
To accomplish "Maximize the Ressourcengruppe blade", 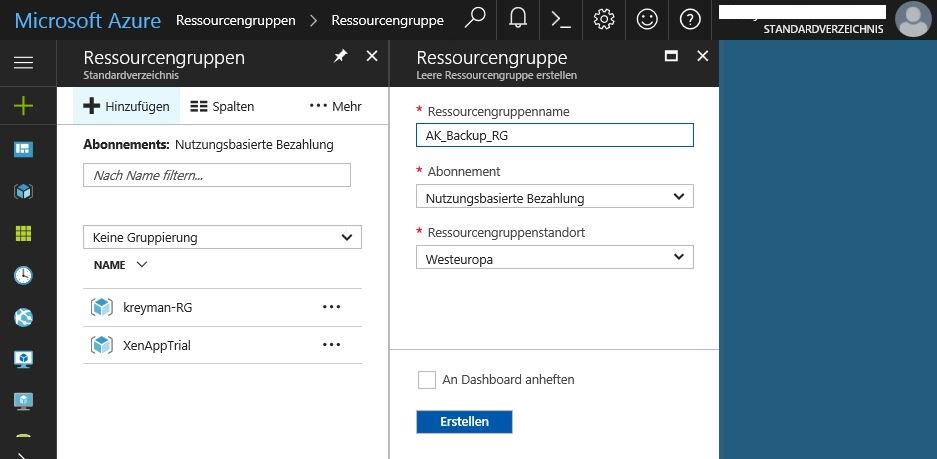I will point(671,56).
